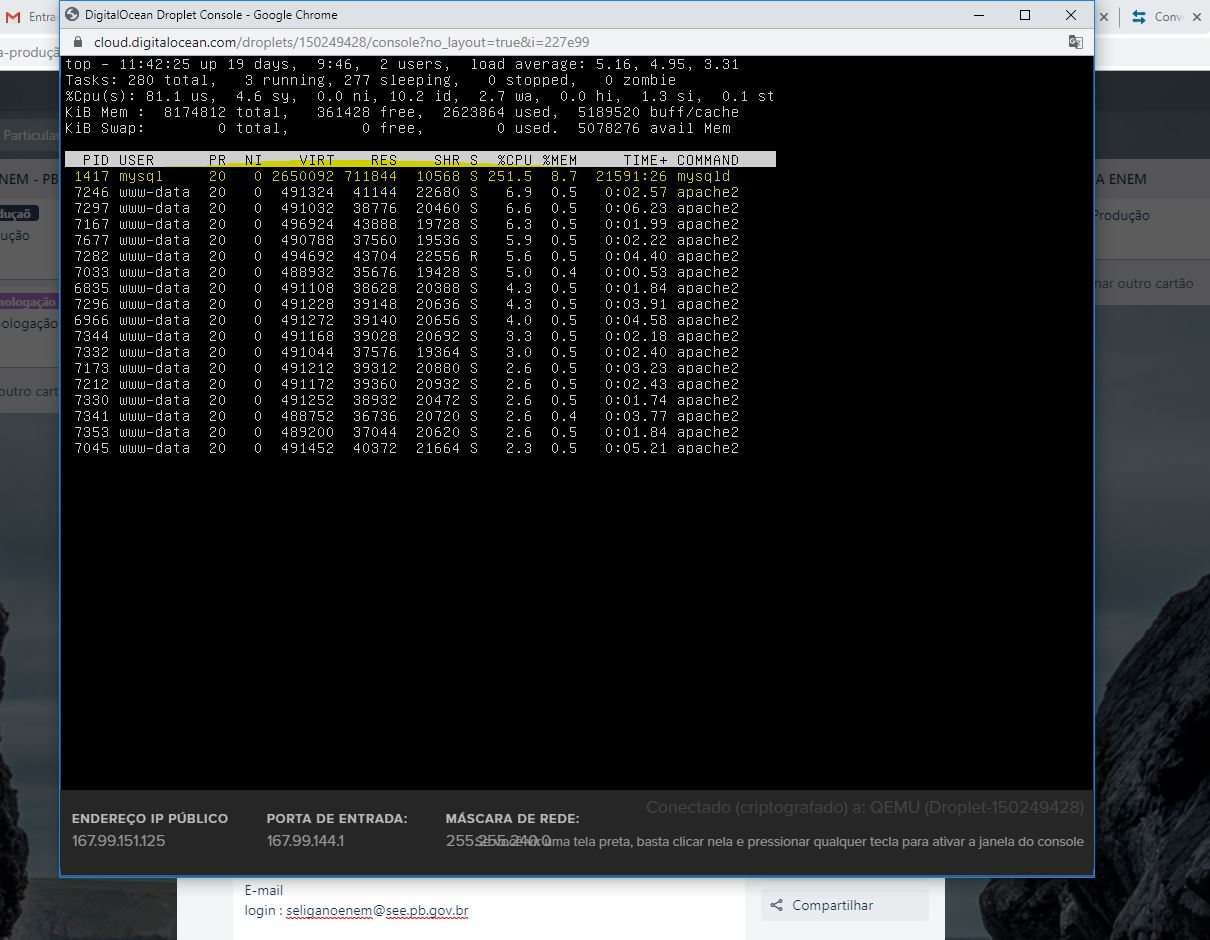Click the Google Translate icon in address bar
The width and height of the screenshot is (1210, 940).
(1075, 42)
